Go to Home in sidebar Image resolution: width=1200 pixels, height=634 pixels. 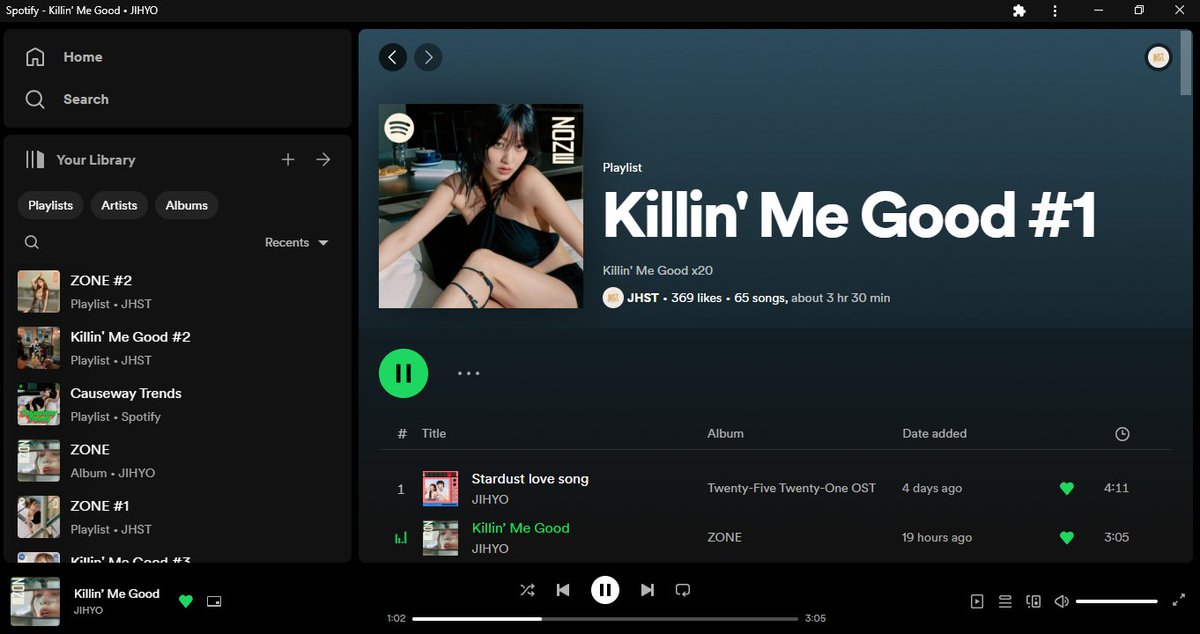click(x=64, y=57)
